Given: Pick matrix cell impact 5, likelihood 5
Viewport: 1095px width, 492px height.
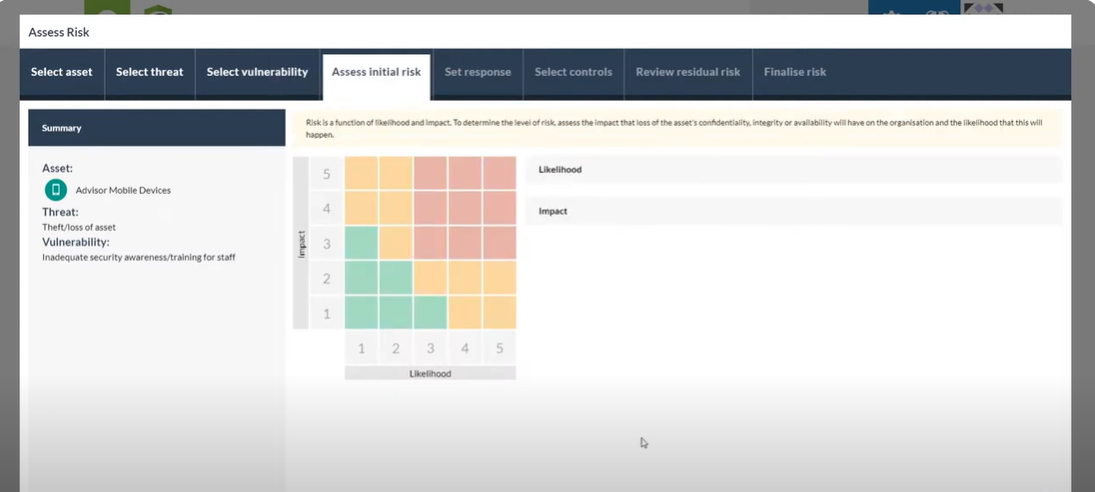Looking at the screenshot, I should pos(499,173).
